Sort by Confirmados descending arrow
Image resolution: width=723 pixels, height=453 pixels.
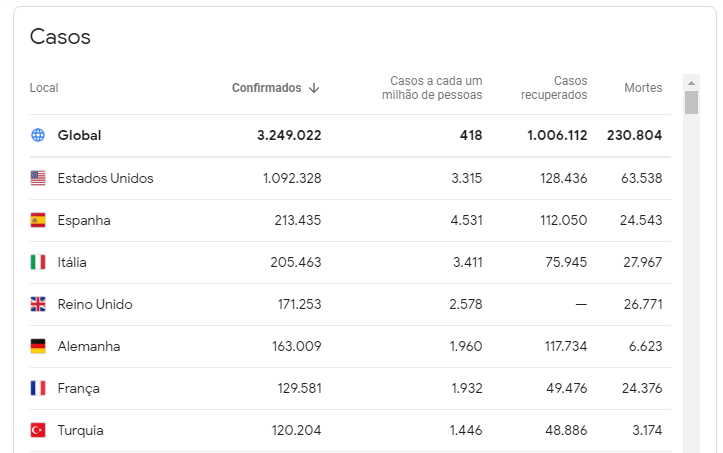tap(314, 88)
